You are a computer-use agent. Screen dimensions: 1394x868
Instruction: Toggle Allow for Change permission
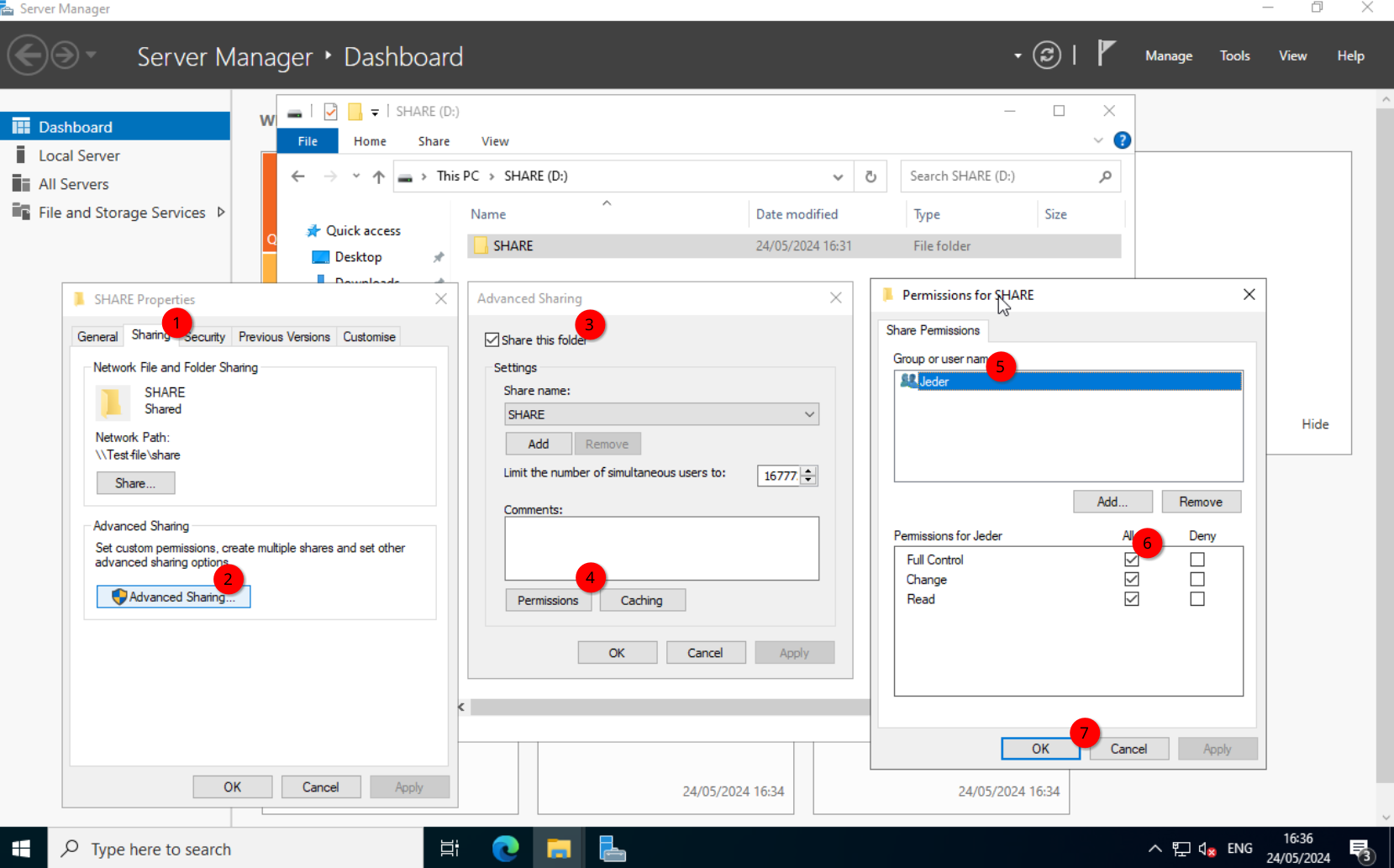click(1132, 579)
